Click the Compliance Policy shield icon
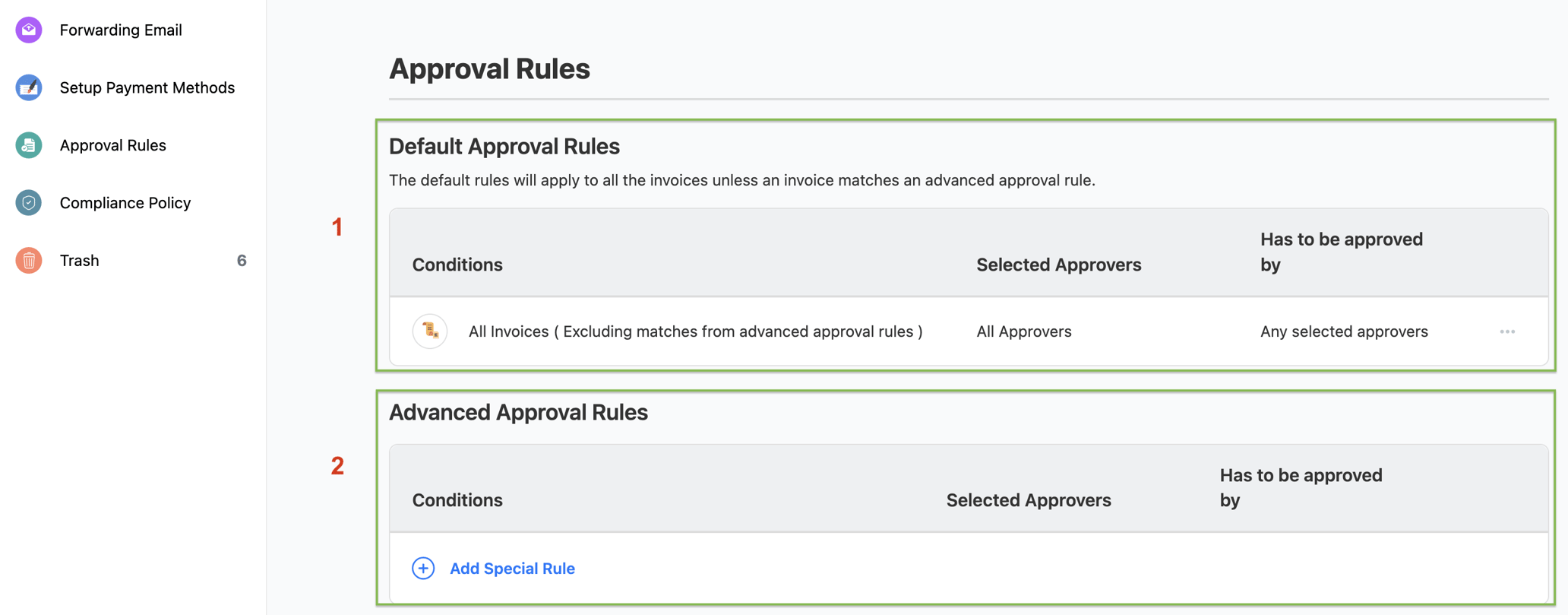 tap(27, 202)
